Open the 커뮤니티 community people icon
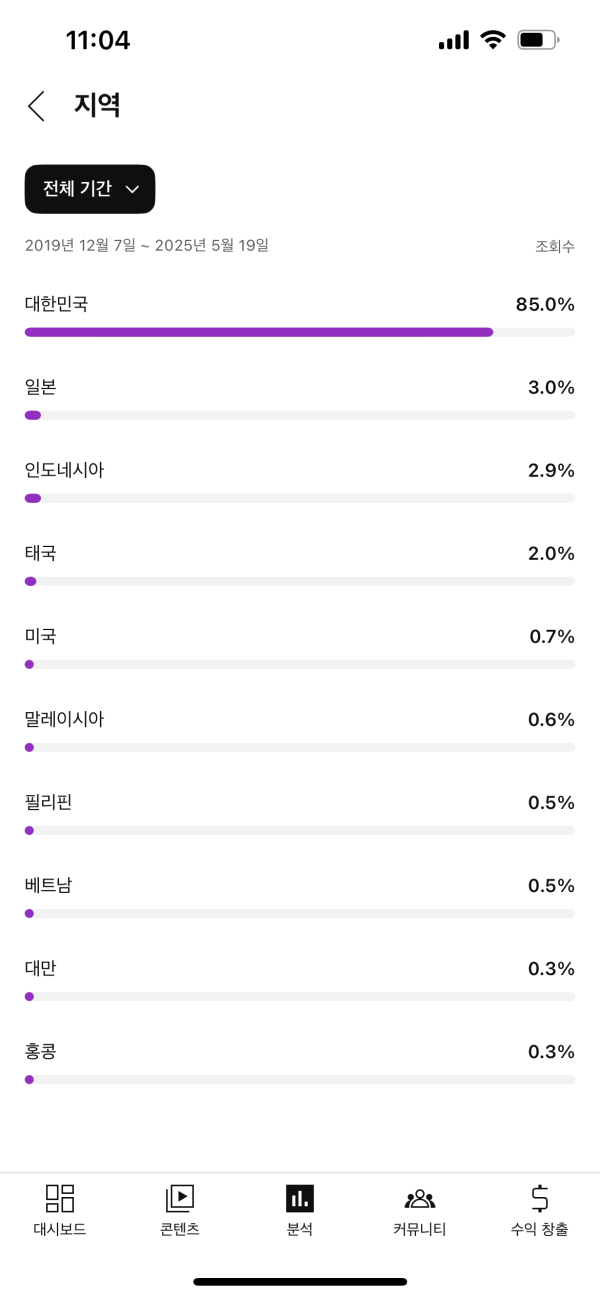The height and width of the screenshot is (1298, 600). pyautogui.click(x=420, y=1198)
